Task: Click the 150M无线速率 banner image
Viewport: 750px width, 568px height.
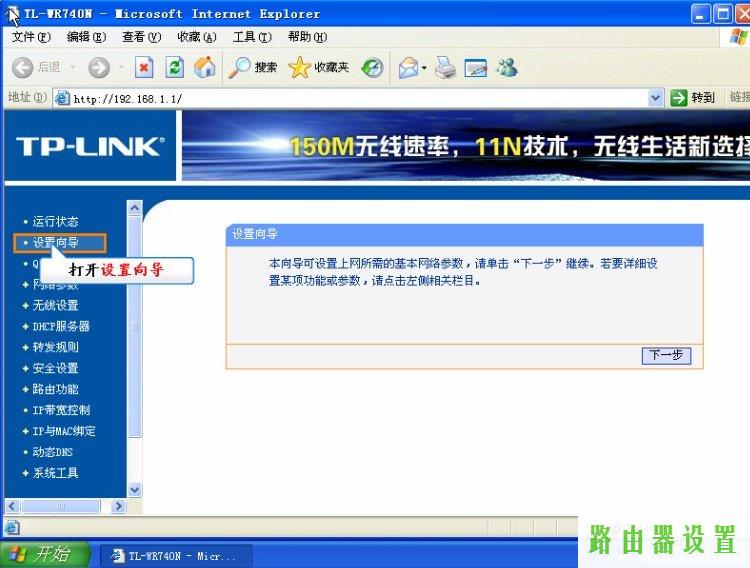Action: [466, 146]
